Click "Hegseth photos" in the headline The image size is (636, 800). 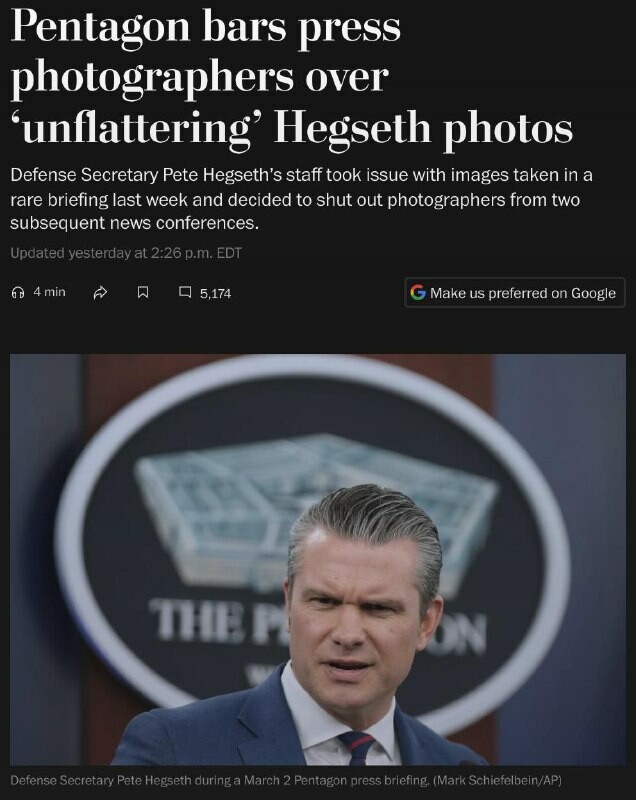(423, 129)
